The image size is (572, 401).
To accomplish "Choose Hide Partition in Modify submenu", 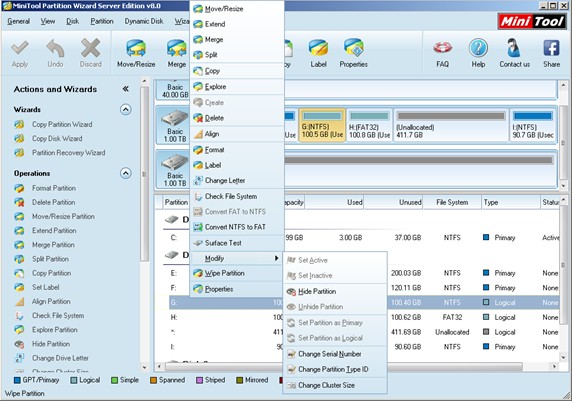I will [x=335, y=292].
